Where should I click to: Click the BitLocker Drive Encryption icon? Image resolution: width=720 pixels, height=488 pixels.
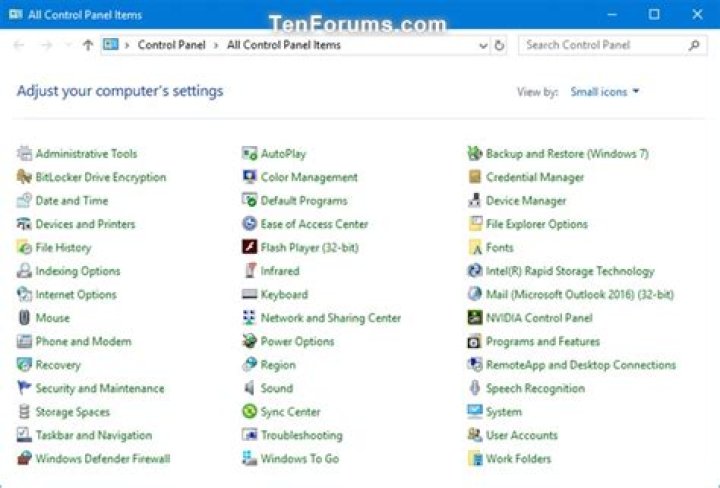pos(24,177)
